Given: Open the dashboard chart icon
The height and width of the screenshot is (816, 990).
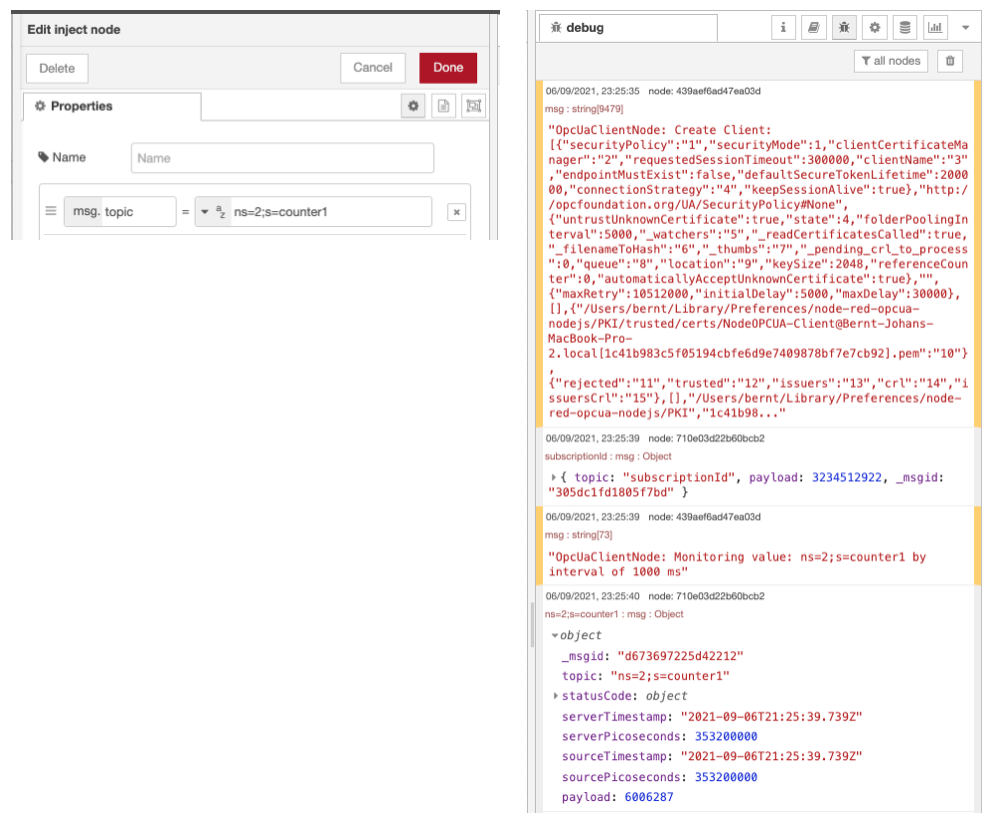Looking at the screenshot, I should point(936,28).
